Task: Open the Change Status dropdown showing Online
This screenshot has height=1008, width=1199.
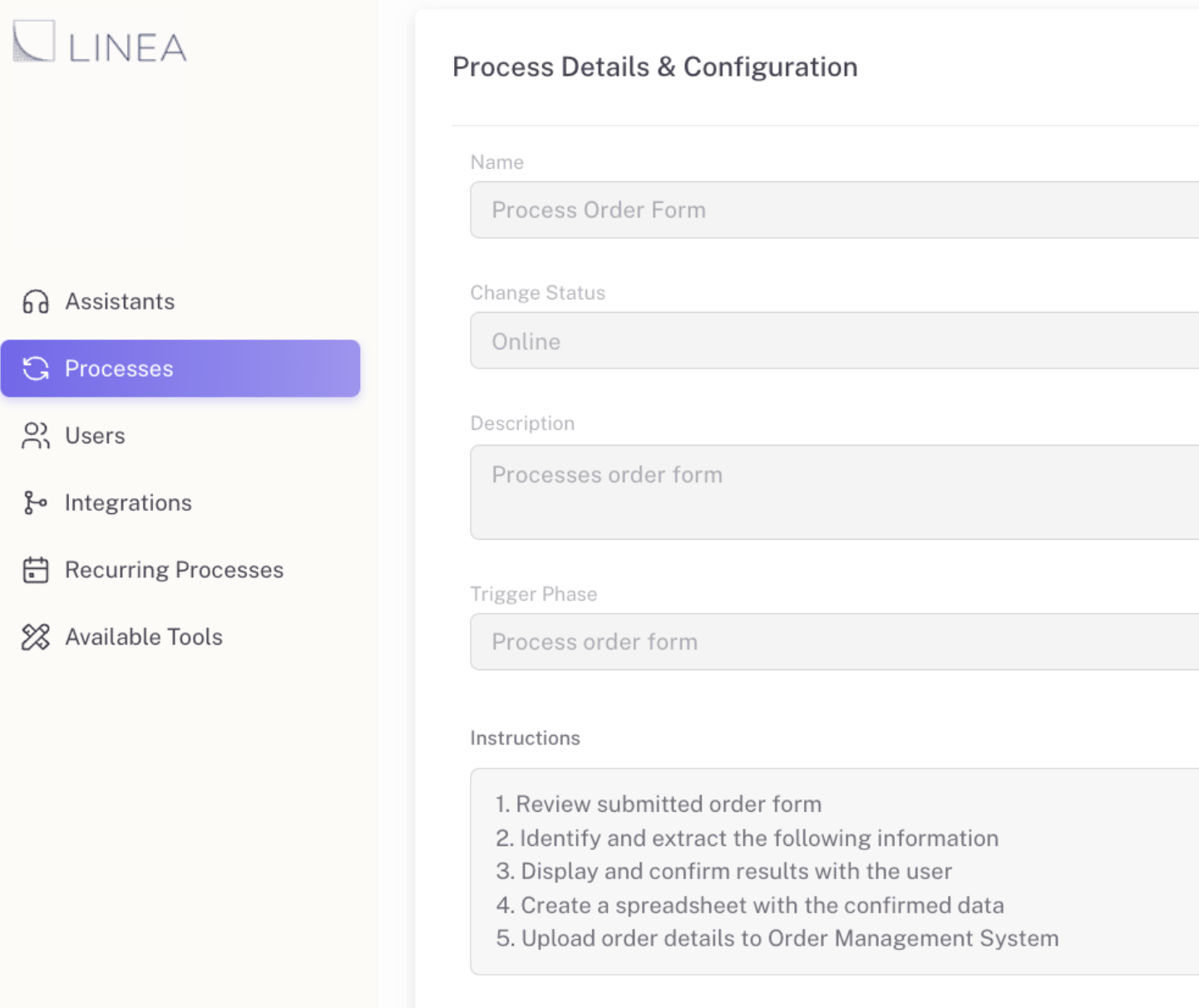Action: (835, 341)
